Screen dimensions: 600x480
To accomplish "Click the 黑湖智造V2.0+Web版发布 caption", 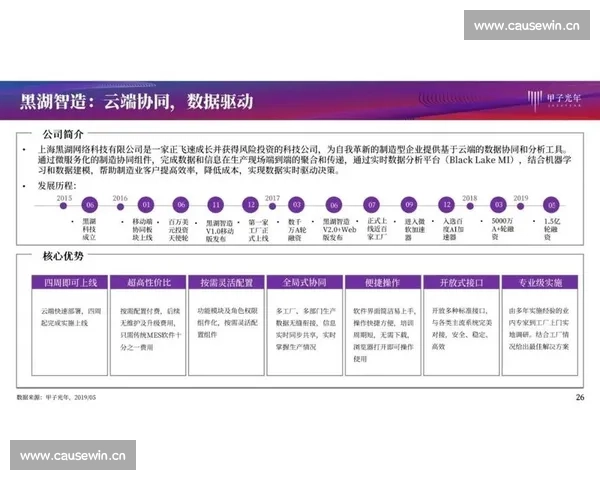I will point(339,229).
